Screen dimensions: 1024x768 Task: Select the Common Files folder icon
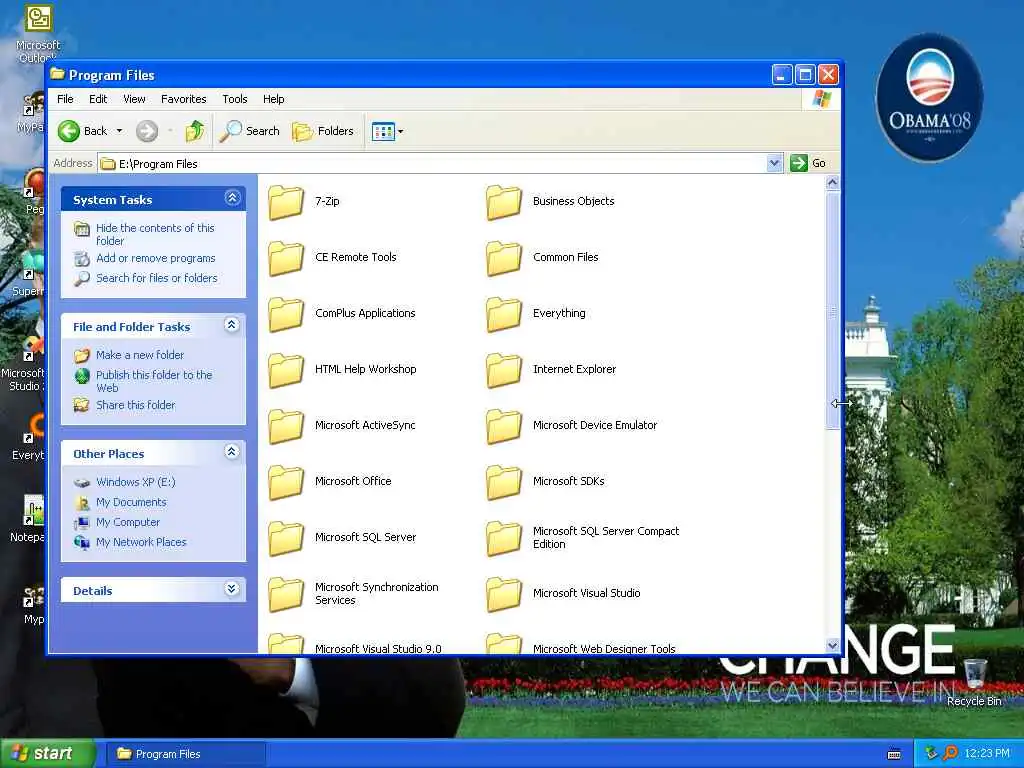pyautogui.click(x=504, y=258)
